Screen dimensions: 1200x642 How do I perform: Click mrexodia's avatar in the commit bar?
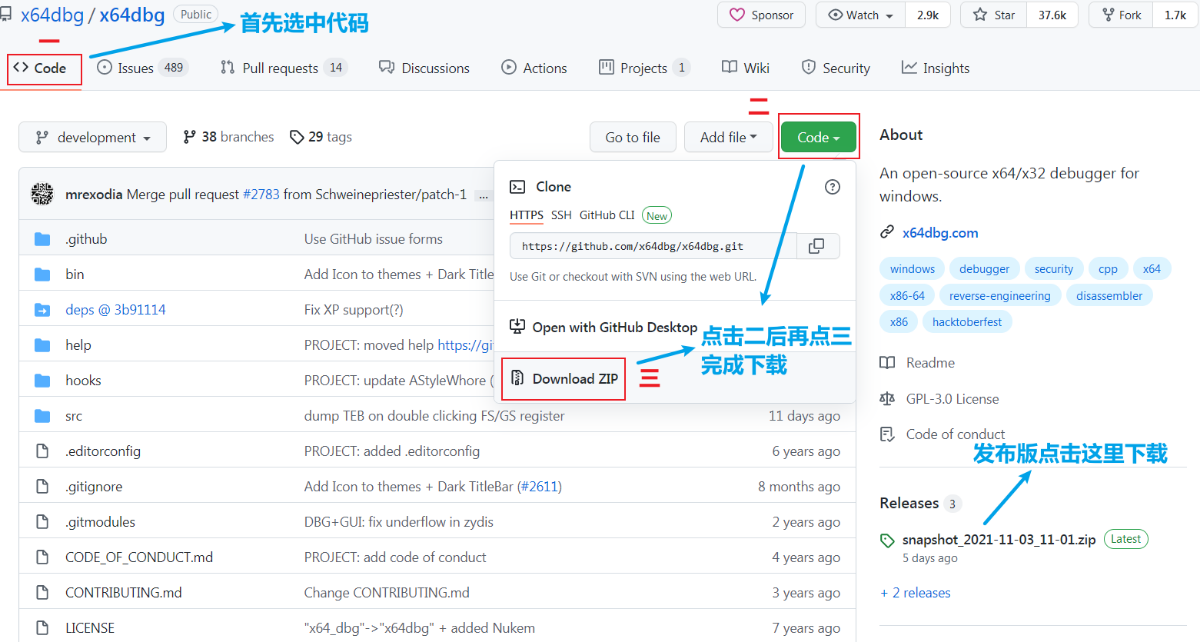(42, 194)
